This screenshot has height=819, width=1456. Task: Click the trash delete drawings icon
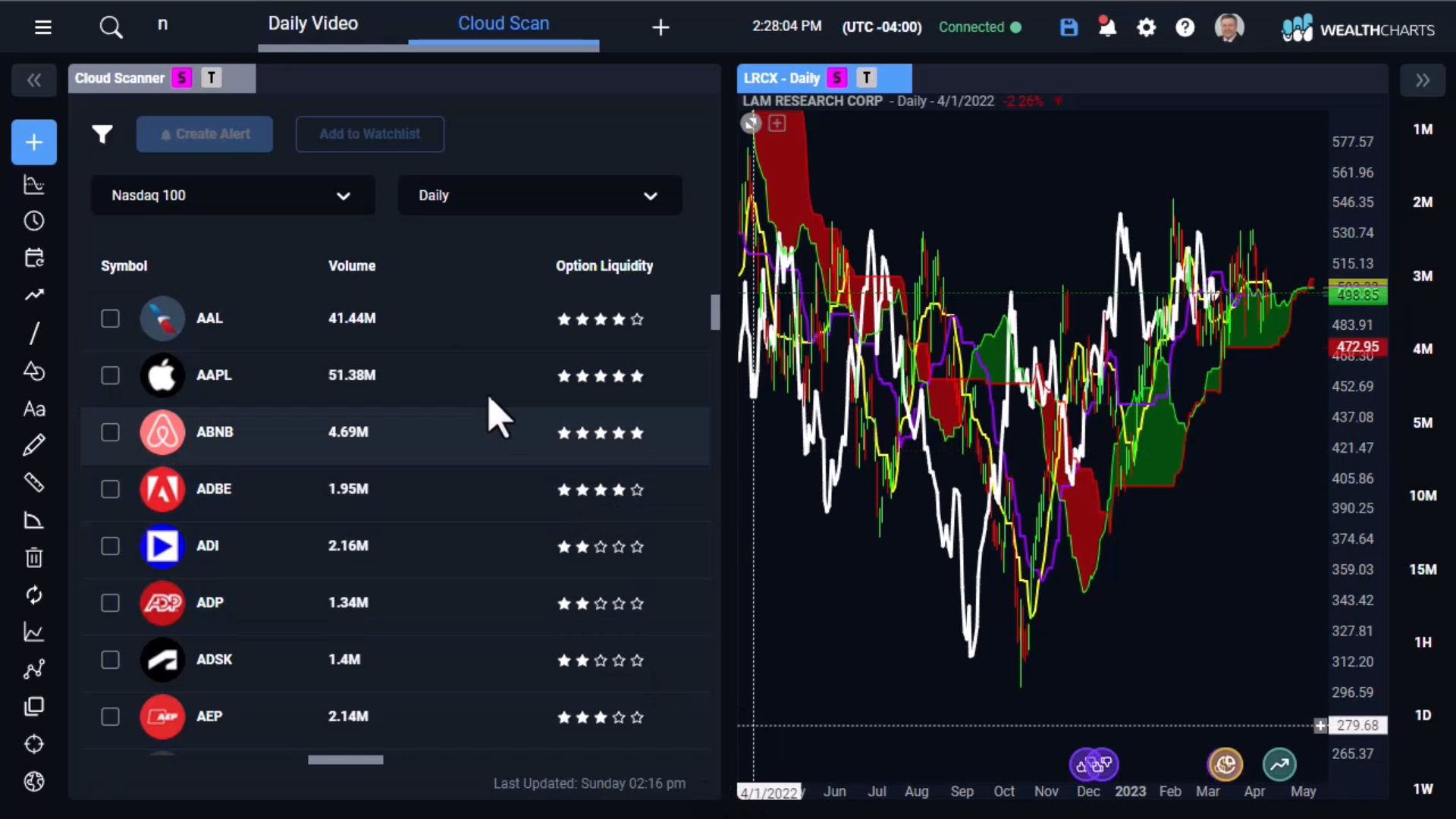(x=34, y=557)
